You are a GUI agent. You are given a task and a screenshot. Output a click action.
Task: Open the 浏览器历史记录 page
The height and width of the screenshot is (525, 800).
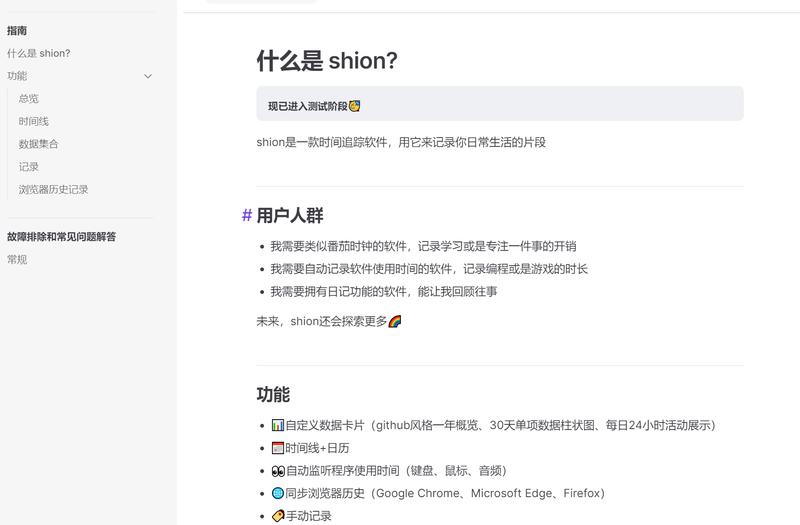(x=53, y=189)
